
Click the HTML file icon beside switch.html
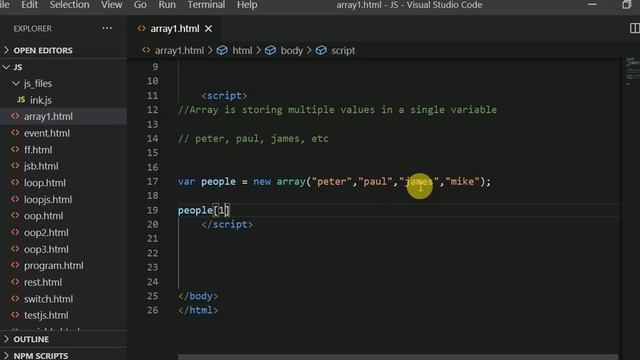tap(15, 298)
